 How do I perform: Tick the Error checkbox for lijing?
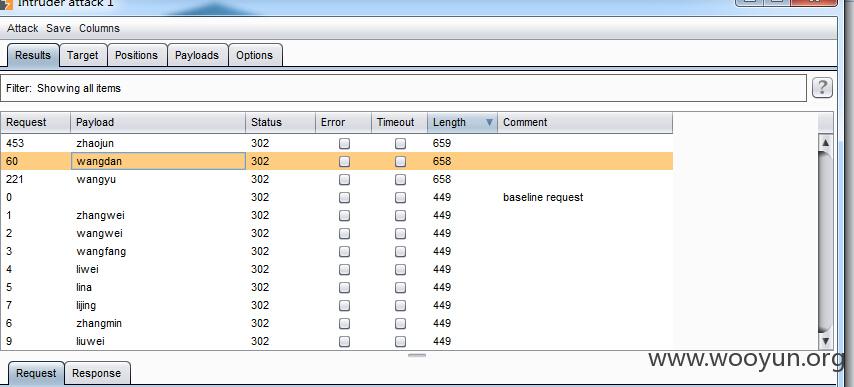(344, 305)
